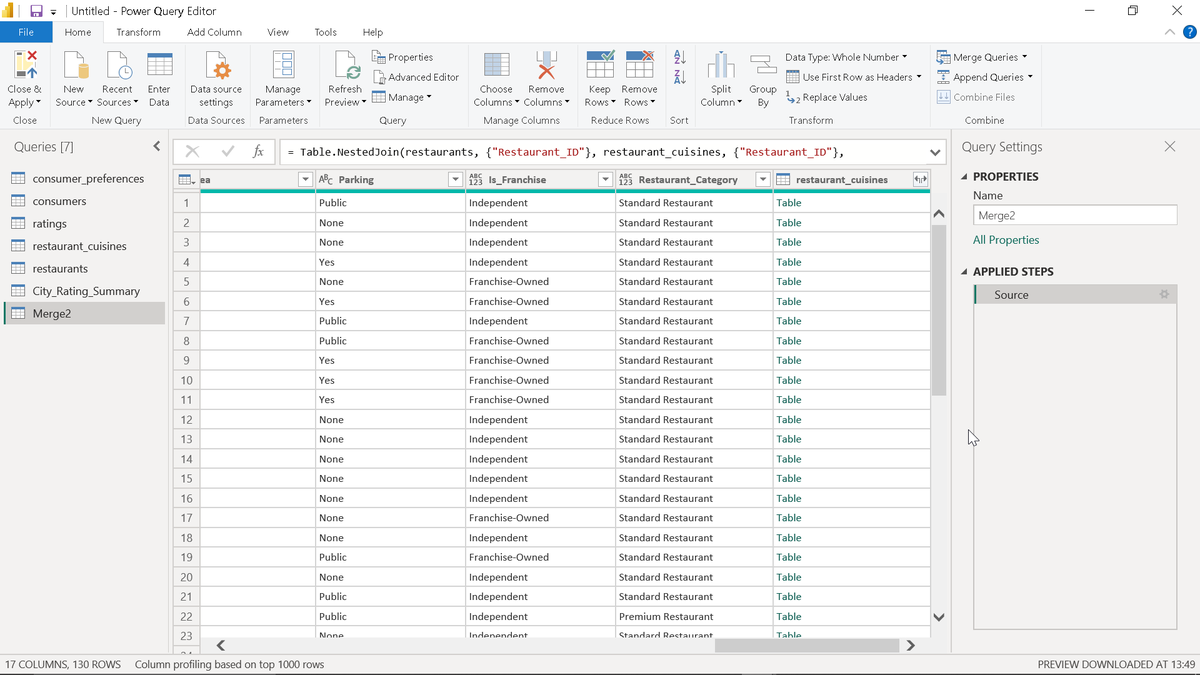Open Data source settings
The image size is (1200, 675).
click(x=216, y=78)
